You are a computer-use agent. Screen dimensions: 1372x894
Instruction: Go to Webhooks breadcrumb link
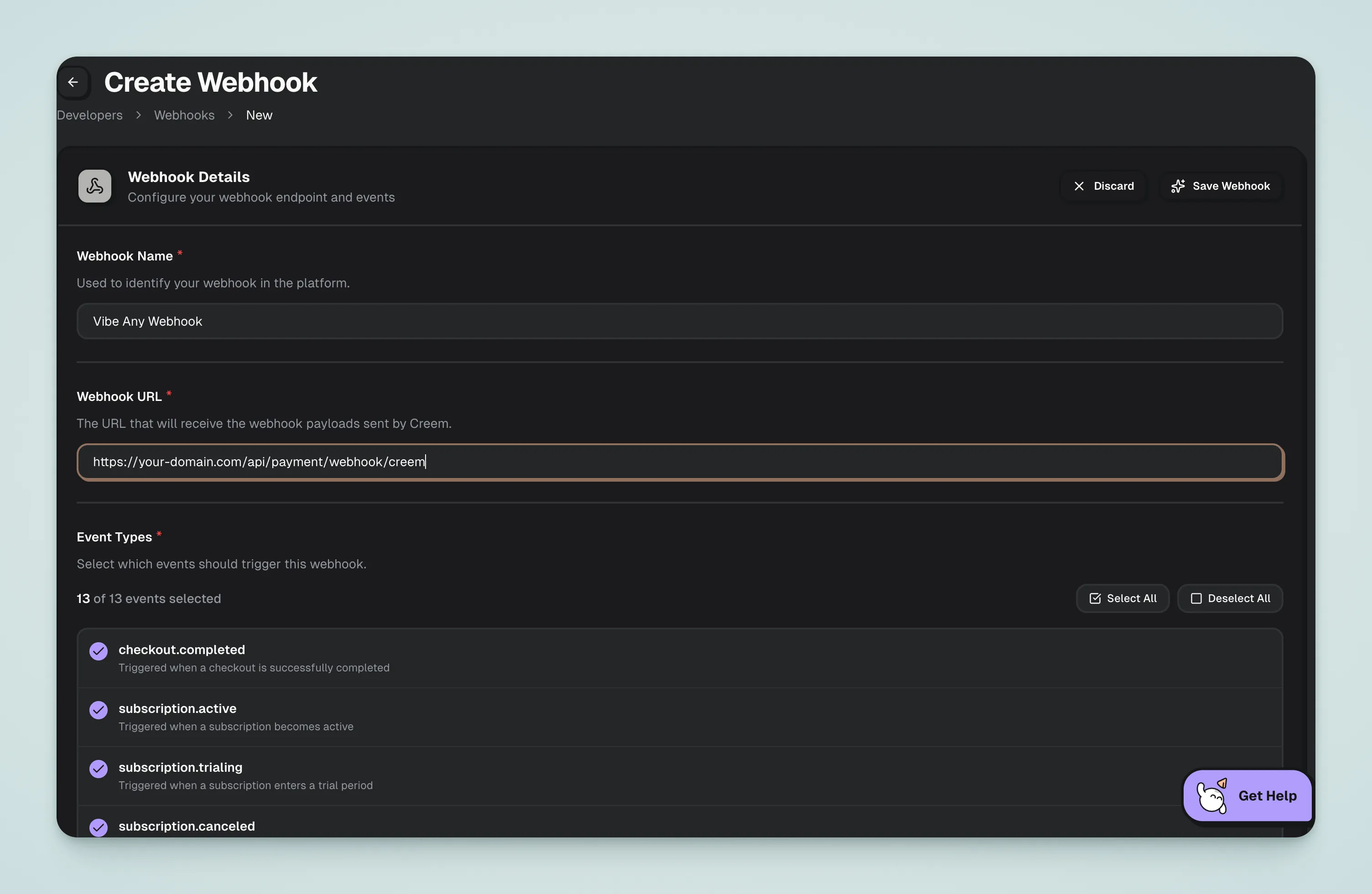[x=184, y=115]
